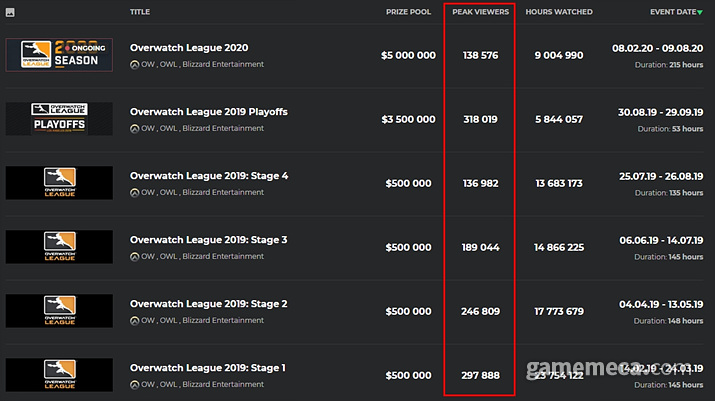
Task: Sort table by Prize Pool header
Action: coord(409,12)
